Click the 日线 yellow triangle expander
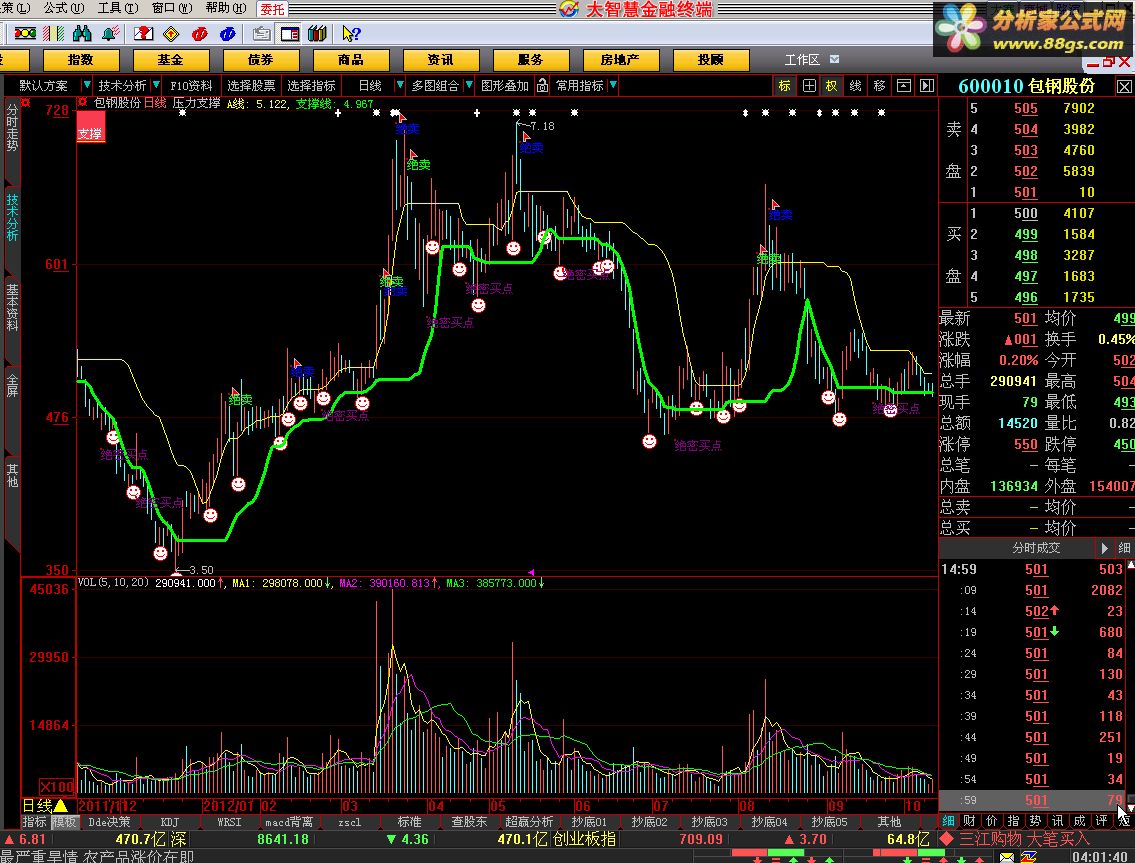Screen dimensions: 1135x863 pos(61,805)
